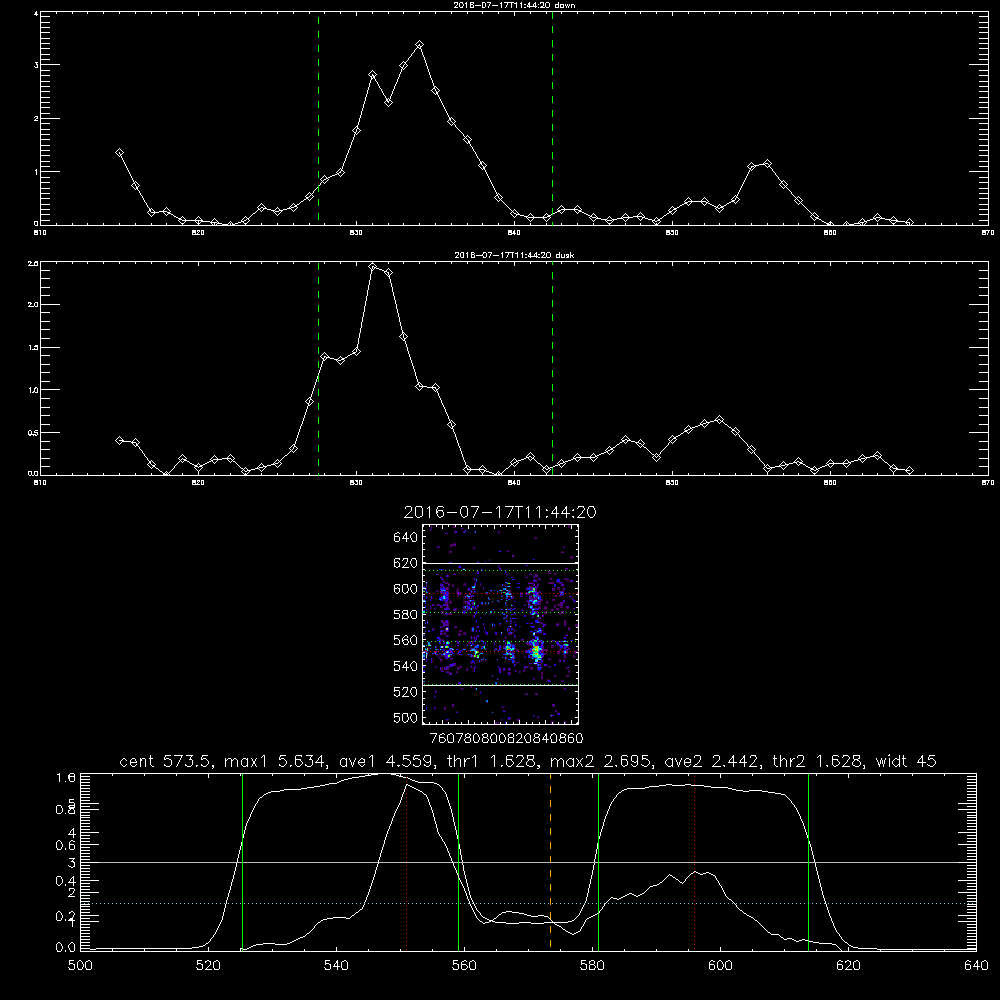The image size is (1000, 1000).
Task: Click the x-axis number string below the color image
Action: 507,739
